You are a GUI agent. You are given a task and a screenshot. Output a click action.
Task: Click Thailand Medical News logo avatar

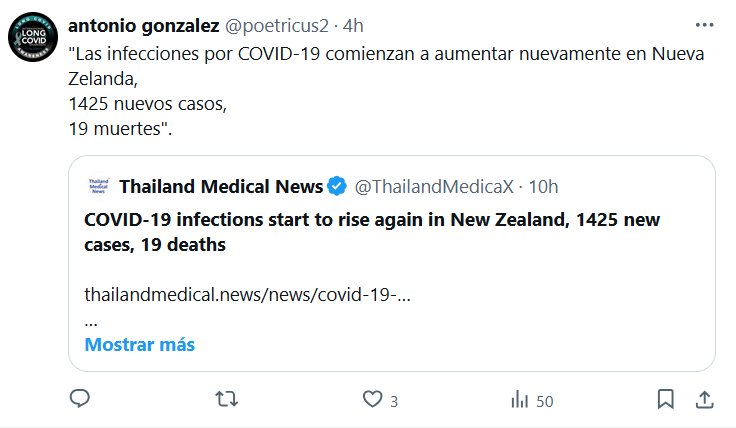coord(98,186)
